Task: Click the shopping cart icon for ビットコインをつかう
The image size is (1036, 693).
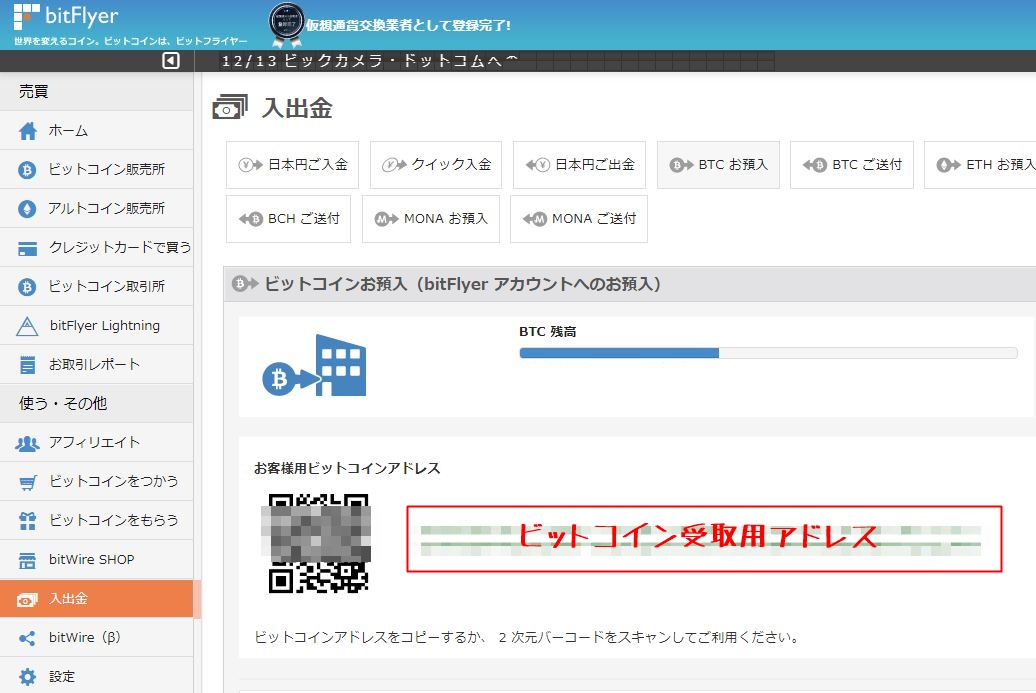Action: pyautogui.click(x=27, y=482)
